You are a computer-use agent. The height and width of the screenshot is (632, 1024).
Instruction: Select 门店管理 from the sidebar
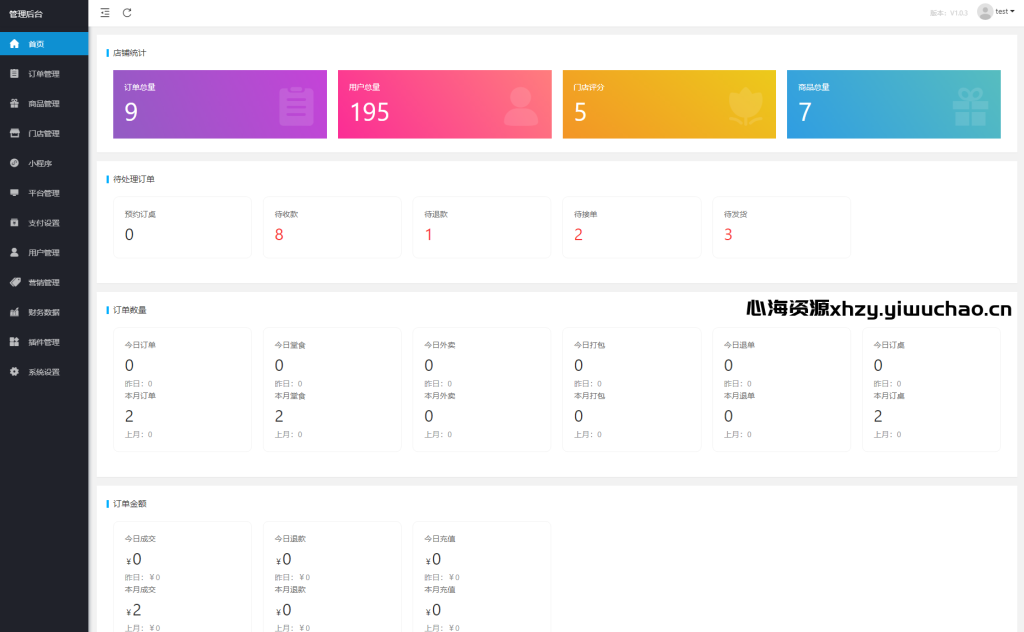43,134
